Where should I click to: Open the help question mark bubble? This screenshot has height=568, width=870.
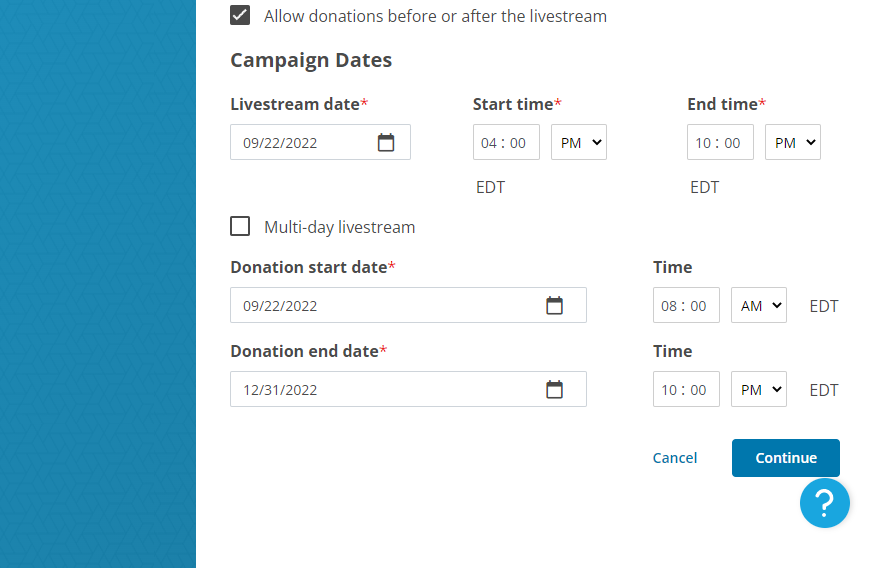825,503
